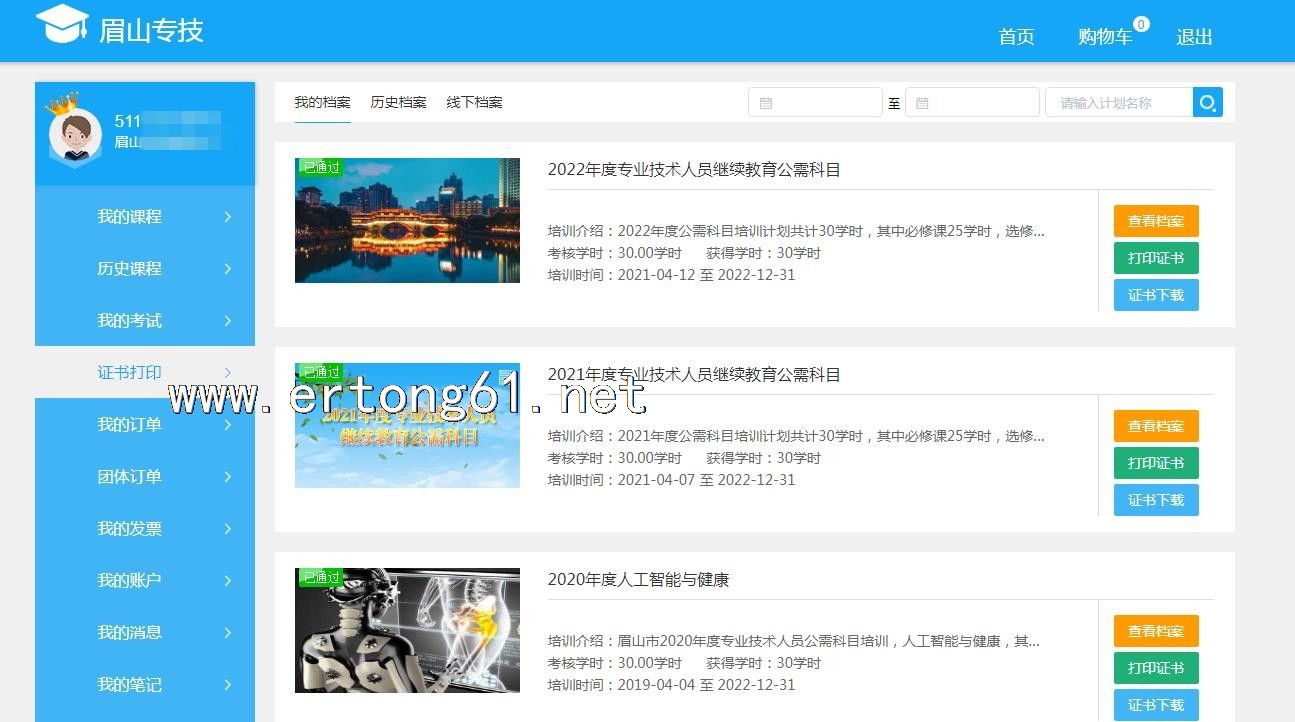This screenshot has height=722, width=1295.
Task: Open 我的发票 in sidebar
Action: tap(129, 529)
